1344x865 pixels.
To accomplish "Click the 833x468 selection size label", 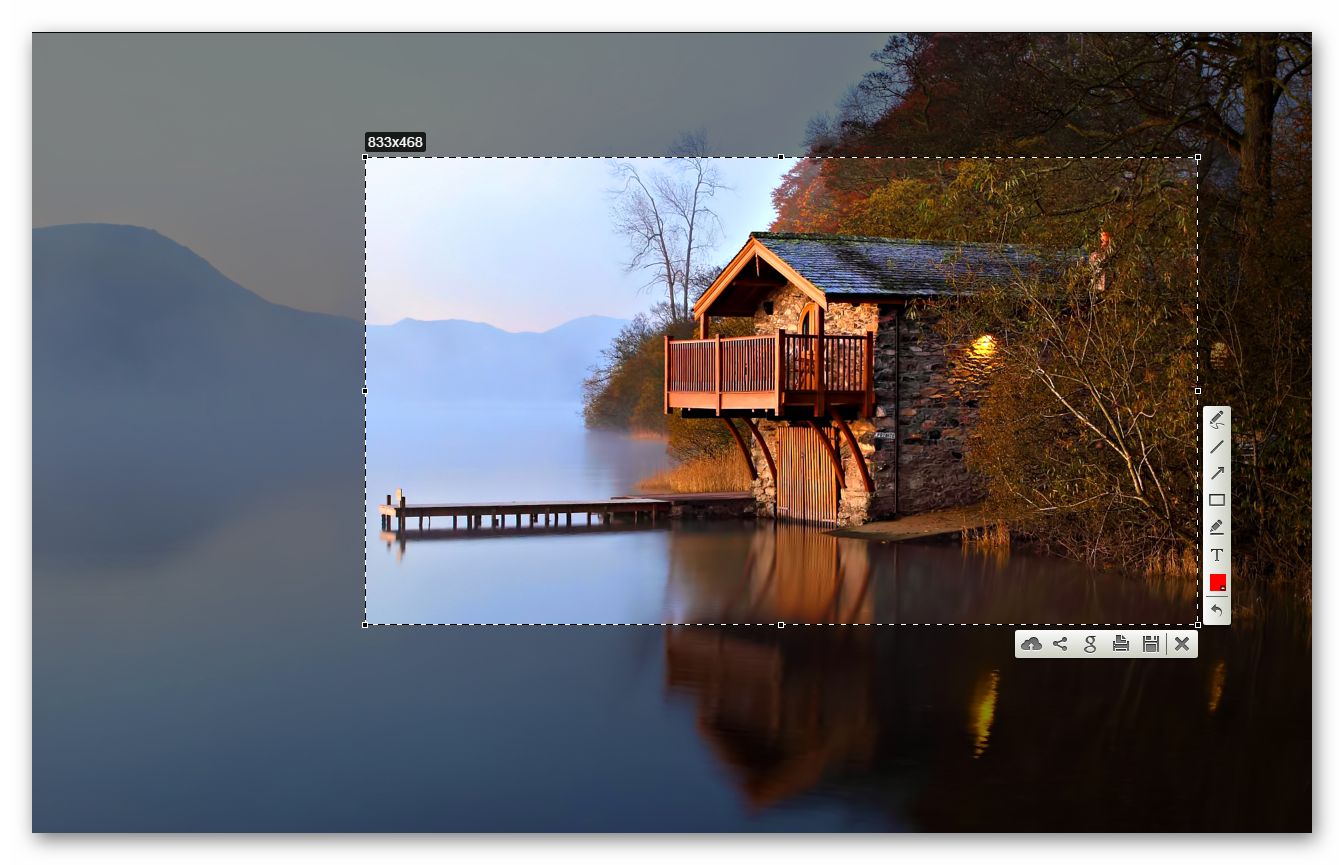I will [x=395, y=142].
